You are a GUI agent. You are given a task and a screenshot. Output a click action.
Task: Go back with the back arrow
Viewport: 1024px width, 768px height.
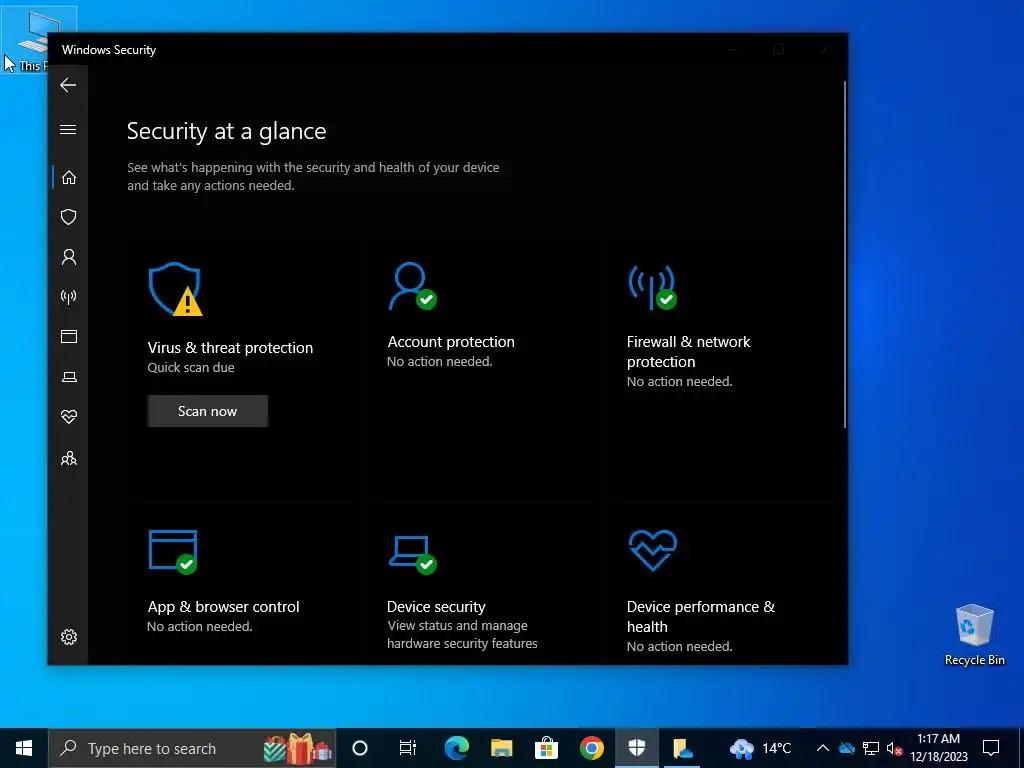click(x=68, y=85)
